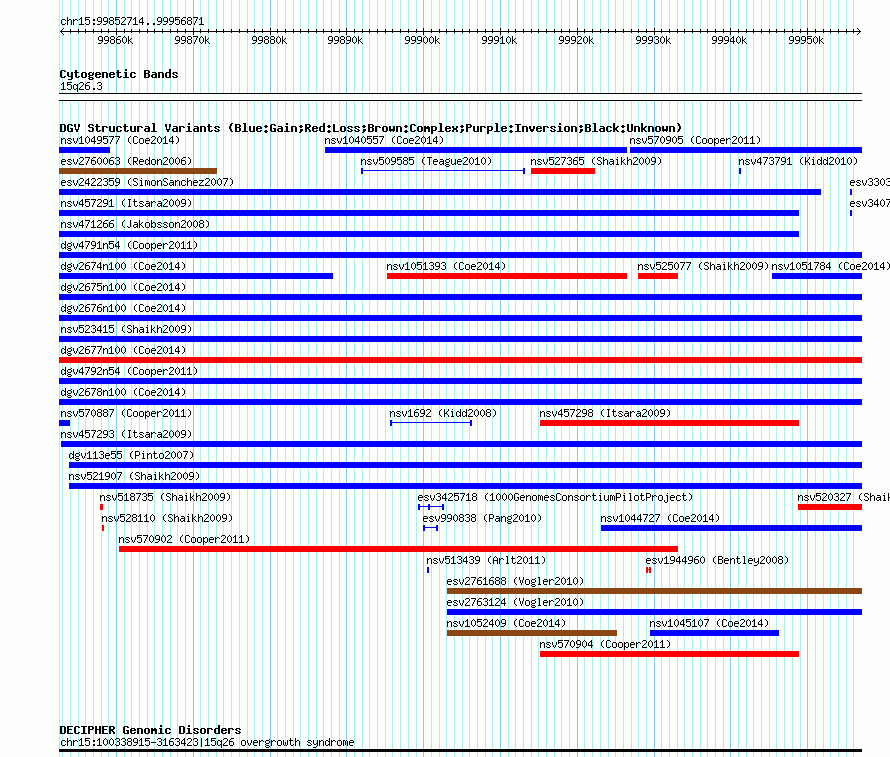Click the 99950k ruler position

tap(806, 40)
